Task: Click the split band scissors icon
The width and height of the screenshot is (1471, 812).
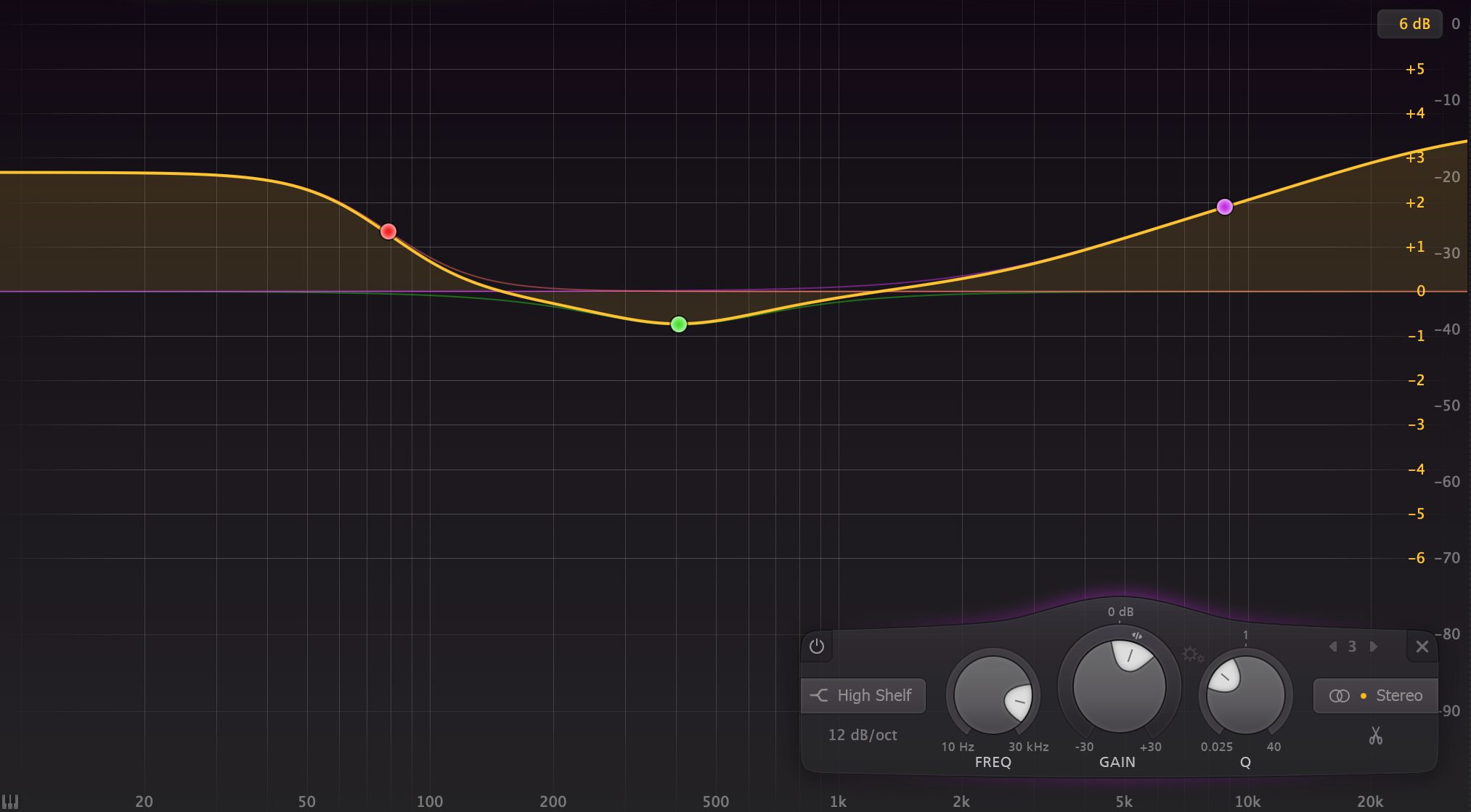Action: point(1375,736)
